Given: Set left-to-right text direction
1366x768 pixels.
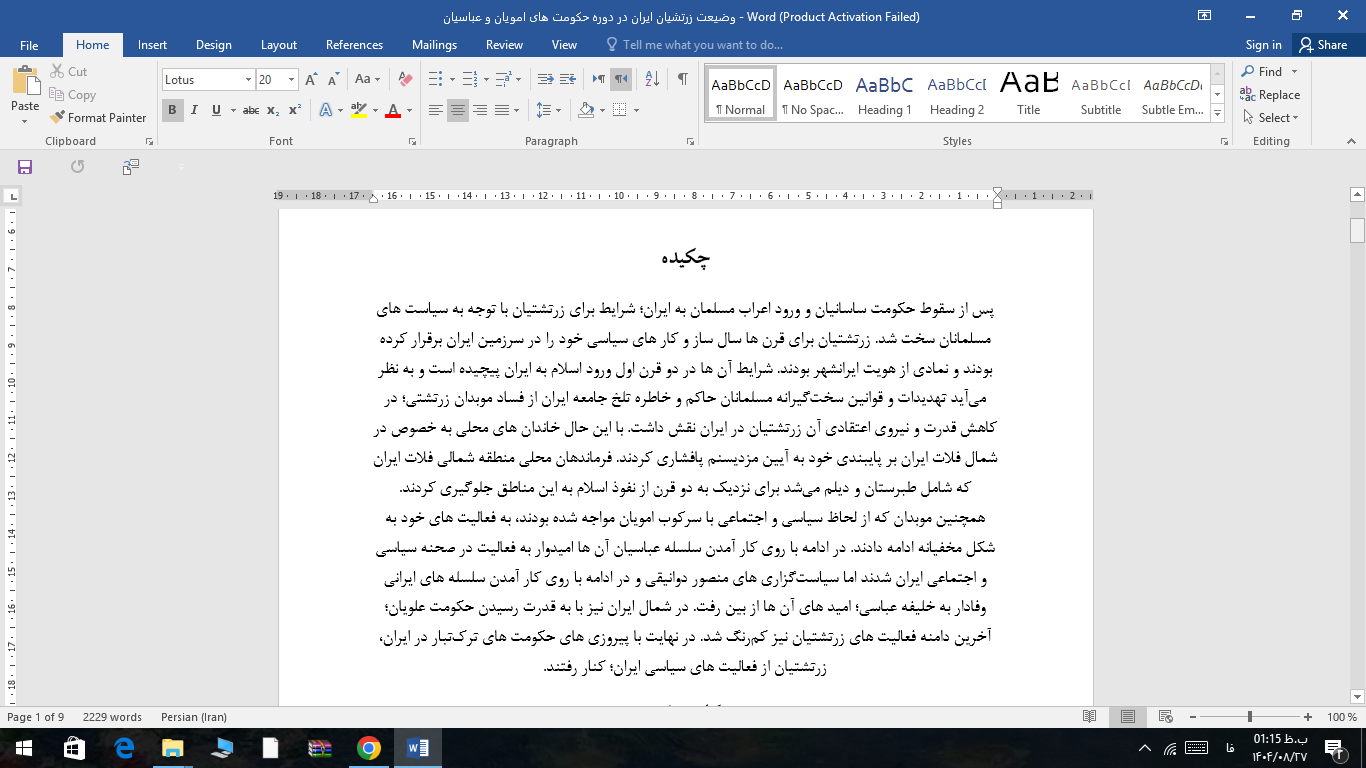Looking at the screenshot, I should [598, 79].
